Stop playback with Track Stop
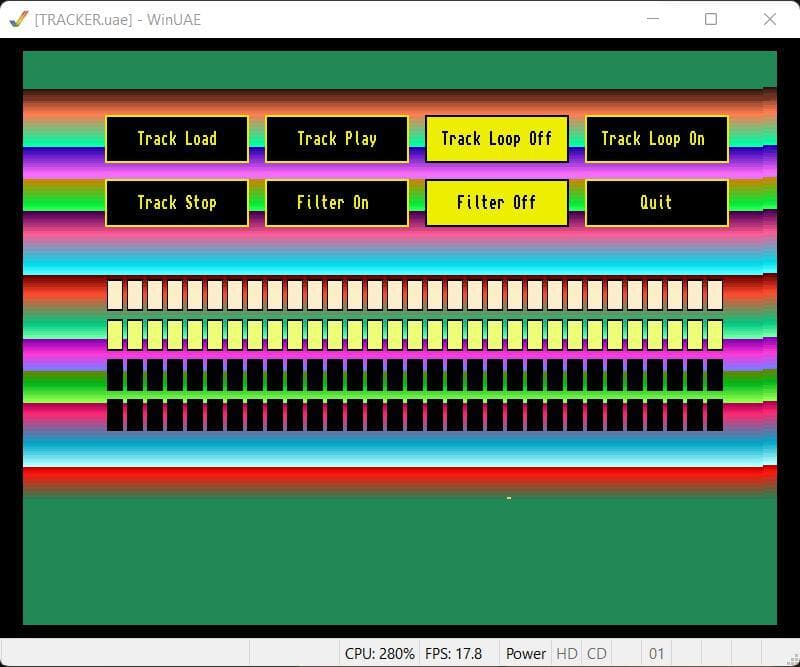Screen dimensions: 800x667 [x=177, y=203]
